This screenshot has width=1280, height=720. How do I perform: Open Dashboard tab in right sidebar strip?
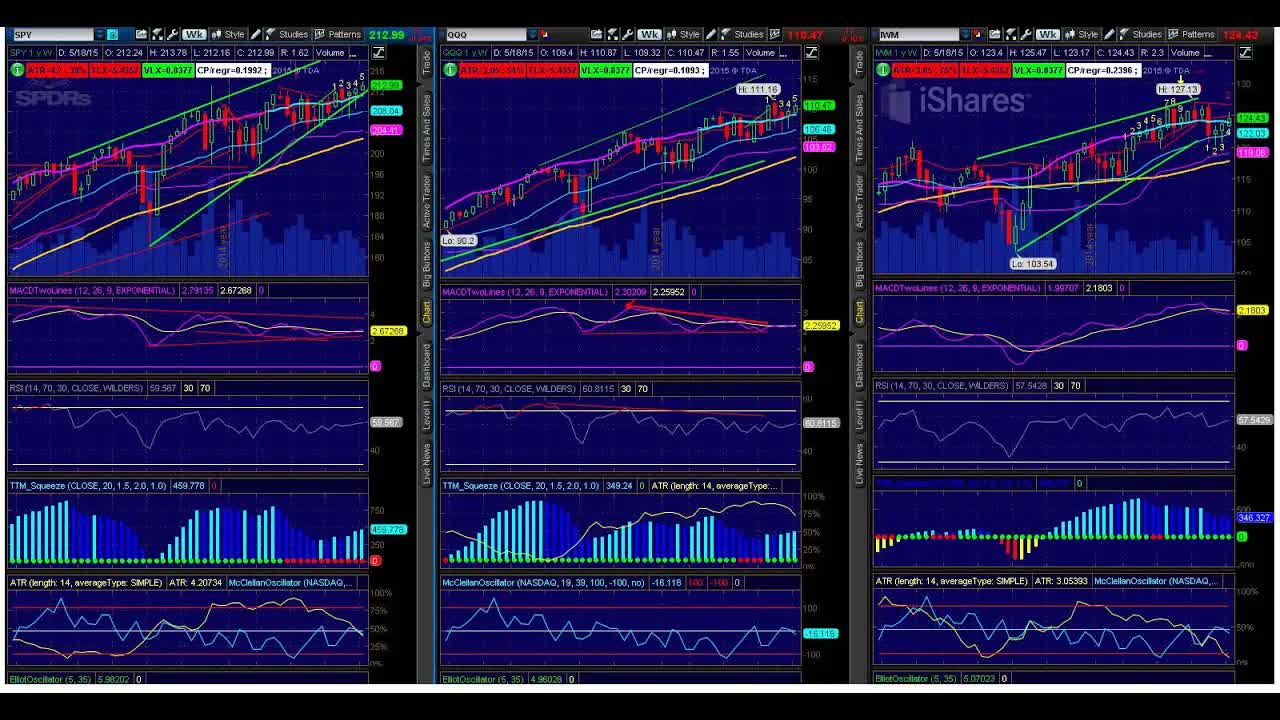tap(858, 365)
